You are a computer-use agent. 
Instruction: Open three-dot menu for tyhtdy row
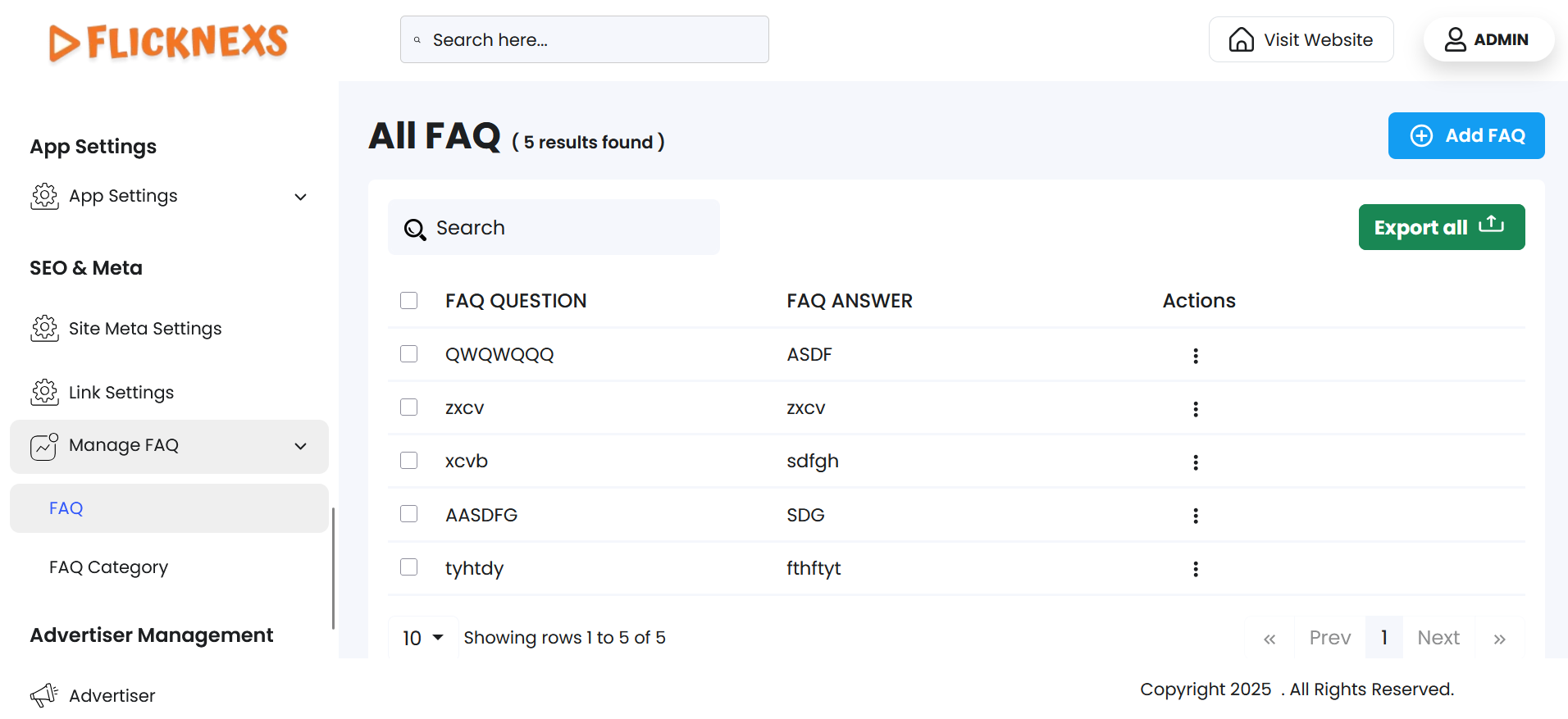tap(1195, 569)
